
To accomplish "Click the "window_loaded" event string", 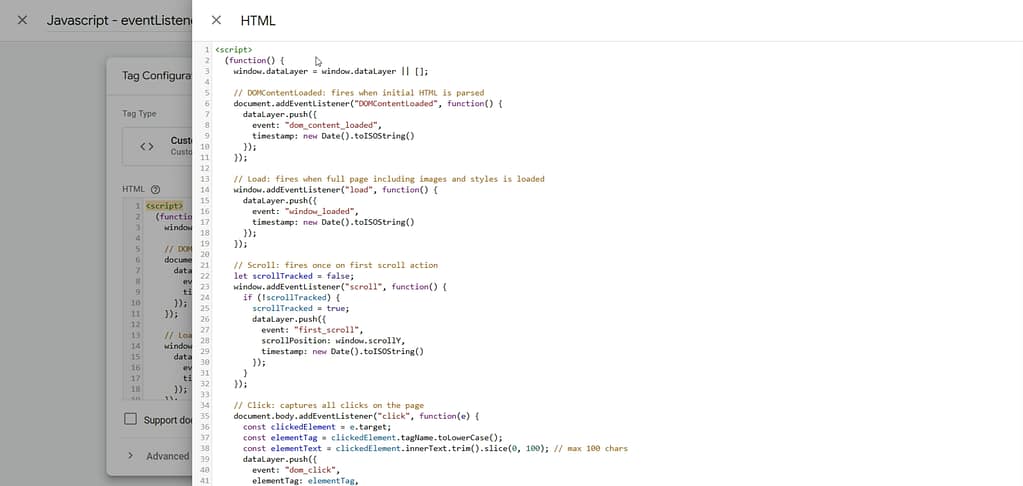I will coord(319,211).
